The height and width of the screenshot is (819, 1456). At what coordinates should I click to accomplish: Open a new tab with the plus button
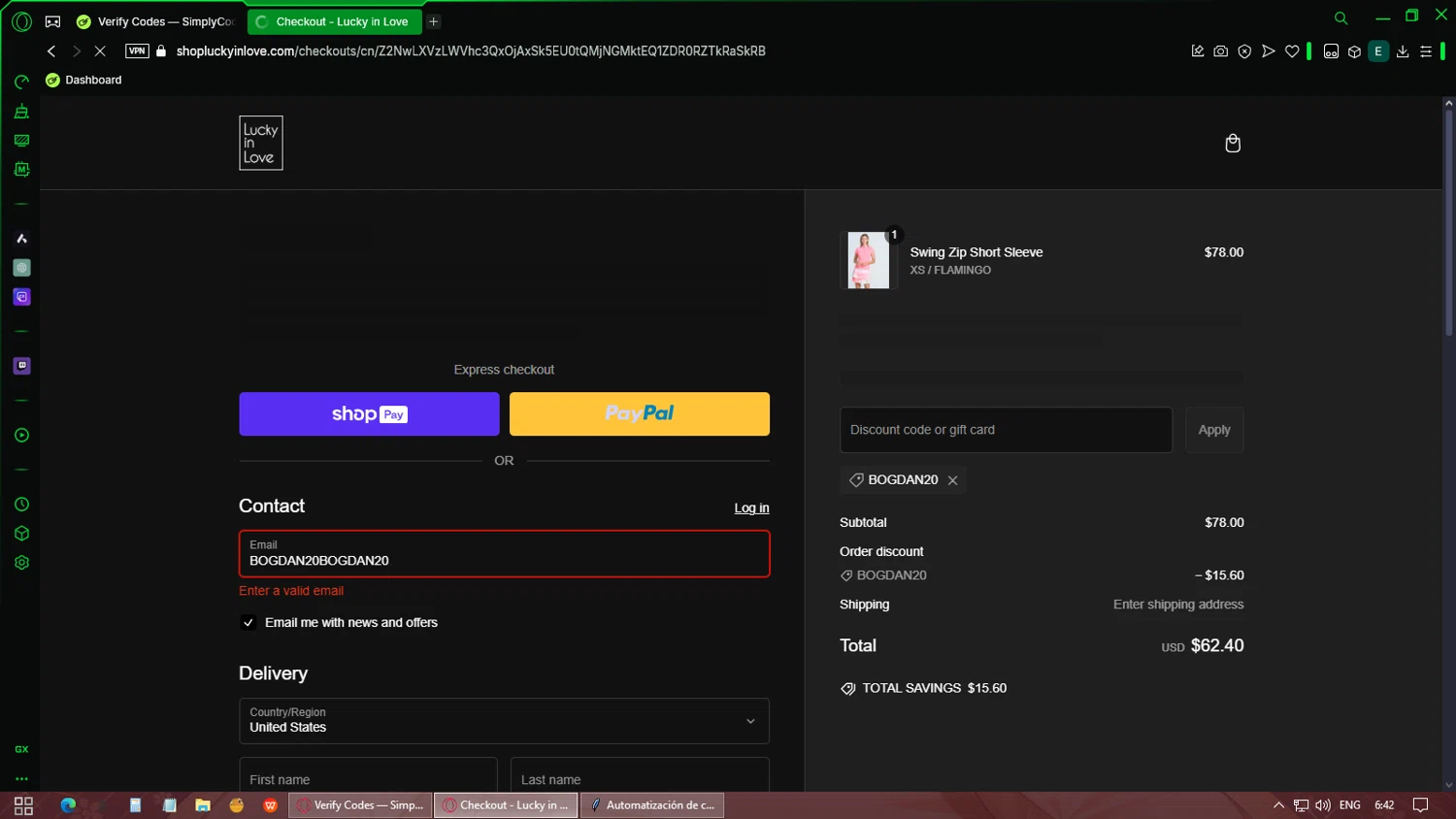tap(434, 21)
